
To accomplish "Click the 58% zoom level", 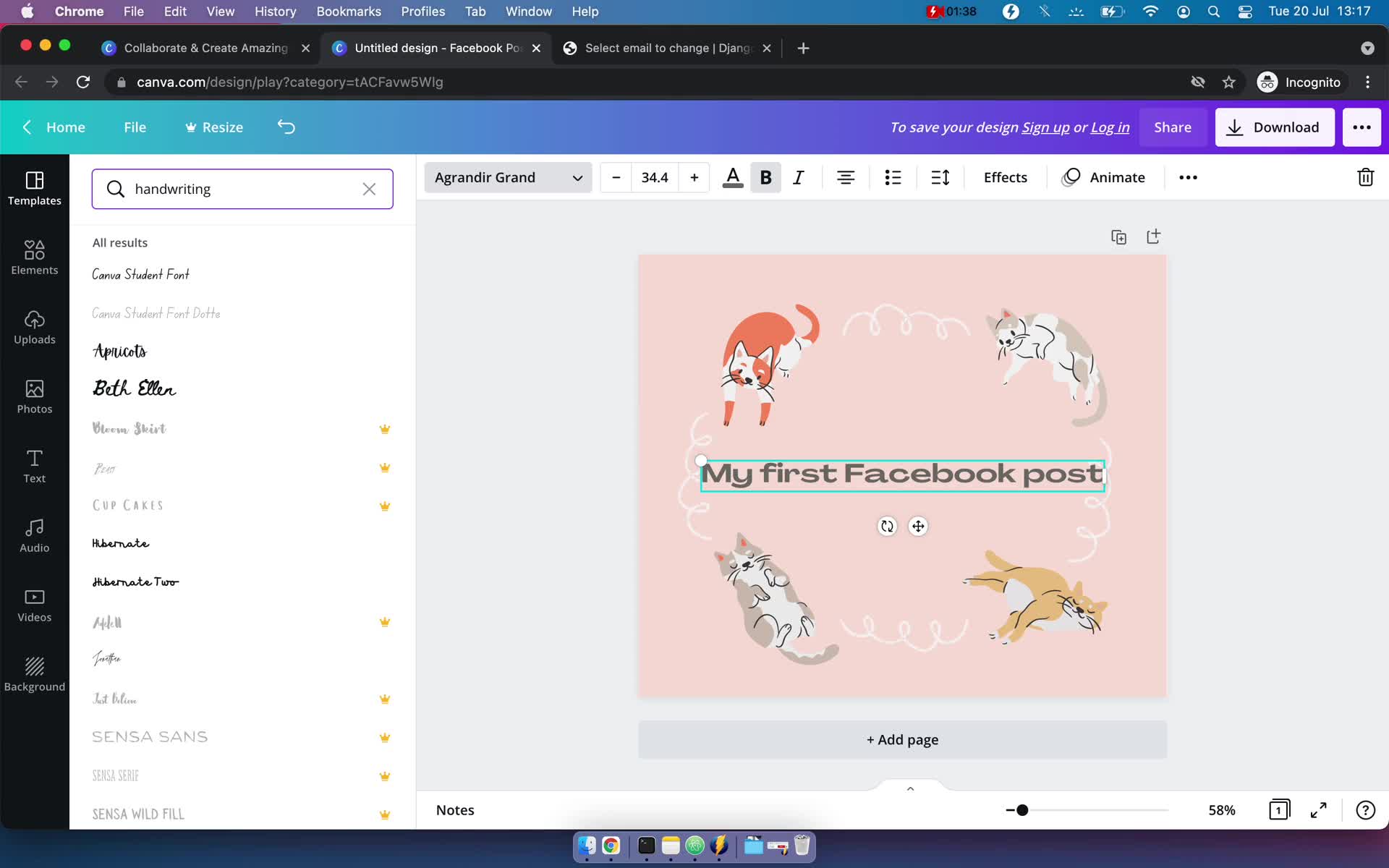I will click(1221, 810).
